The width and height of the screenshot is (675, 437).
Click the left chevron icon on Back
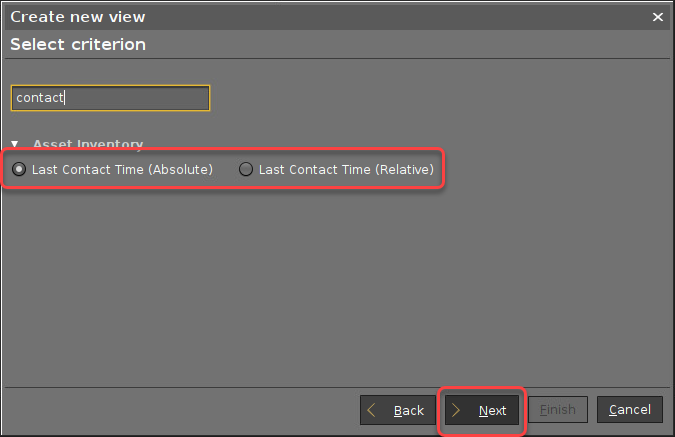pyautogui.click(x=373, y=410)
